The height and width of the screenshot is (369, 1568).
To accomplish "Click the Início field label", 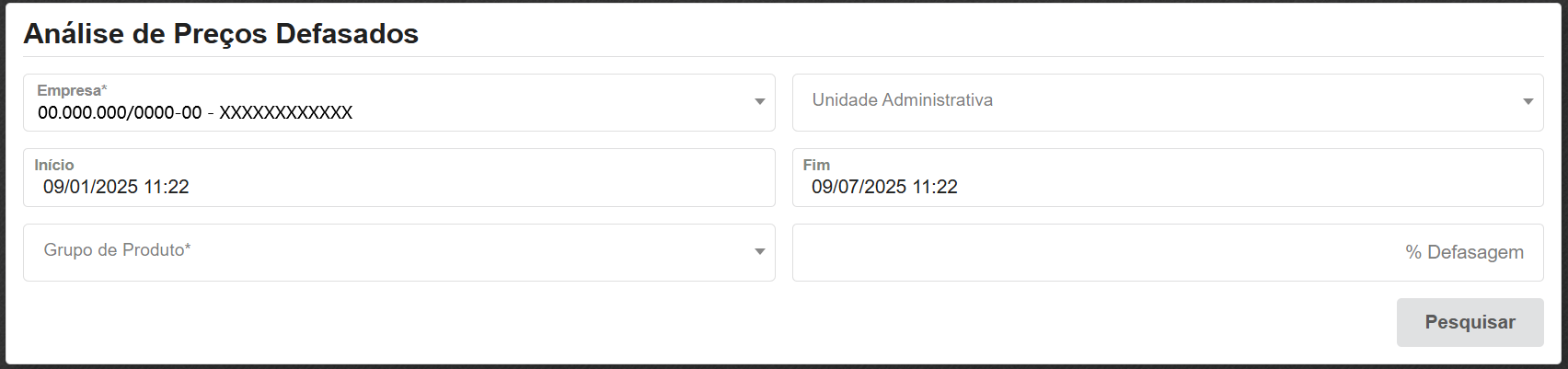I will (x=54, y=165).
